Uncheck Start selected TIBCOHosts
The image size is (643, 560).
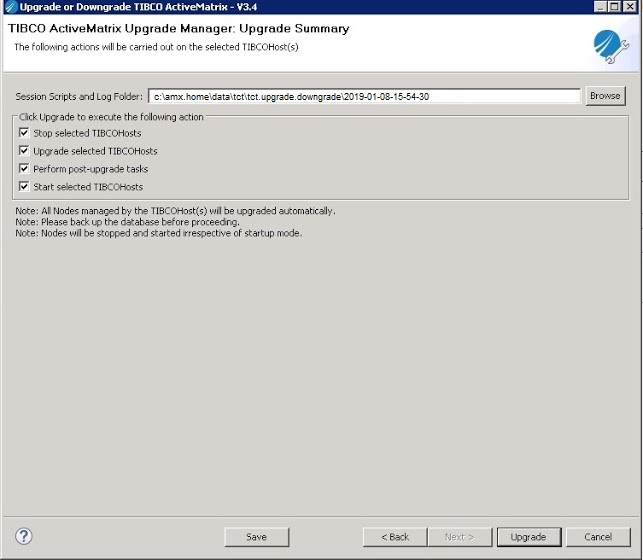[x=24, y=187]
